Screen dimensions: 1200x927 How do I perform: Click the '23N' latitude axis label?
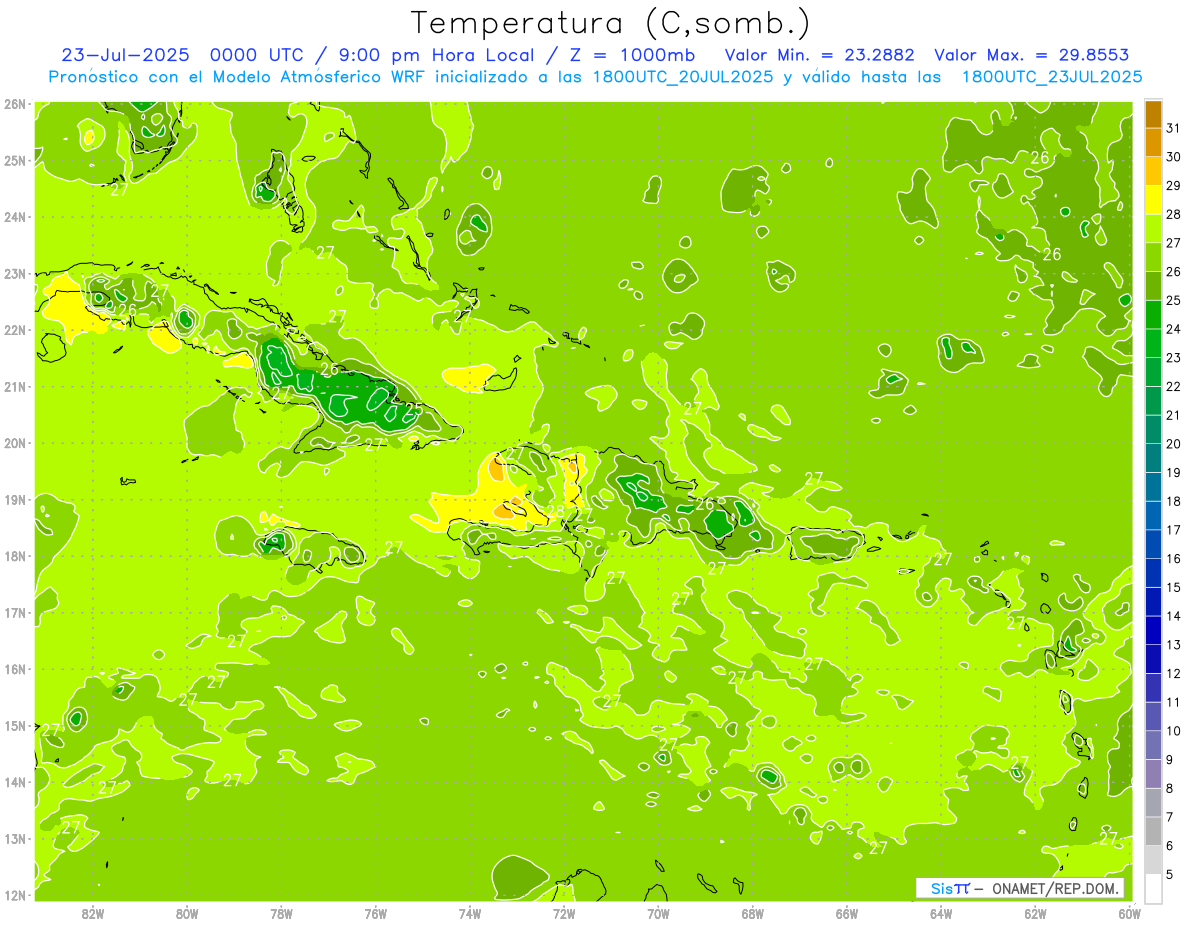pyautogui.click(x=14, y=273)
